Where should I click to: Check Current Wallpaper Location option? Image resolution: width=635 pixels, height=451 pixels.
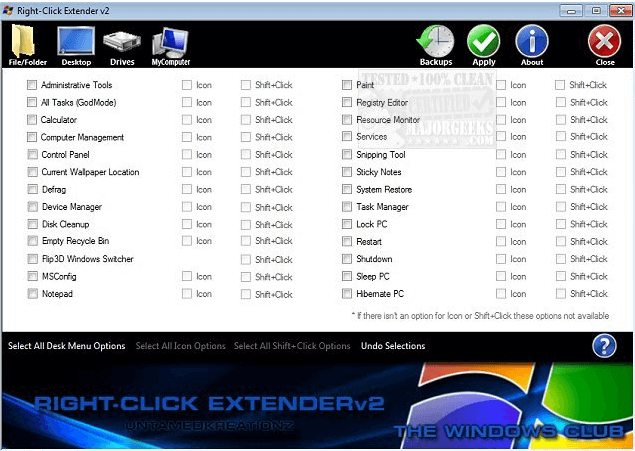click(x=32, y=172)
